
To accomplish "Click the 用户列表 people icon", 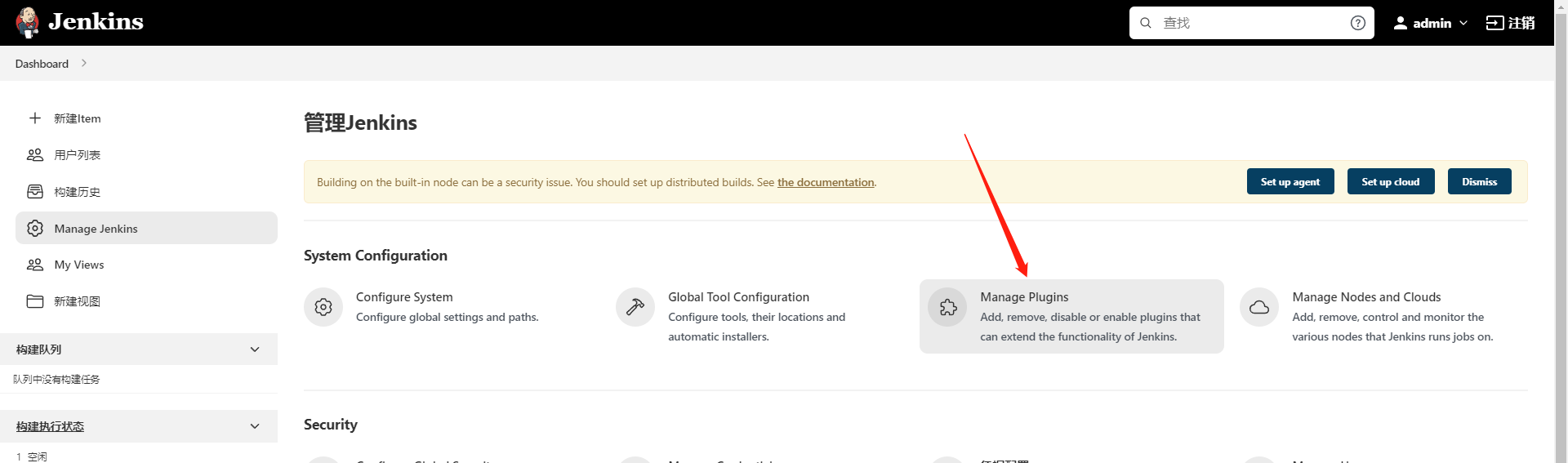I will (35, 154).
